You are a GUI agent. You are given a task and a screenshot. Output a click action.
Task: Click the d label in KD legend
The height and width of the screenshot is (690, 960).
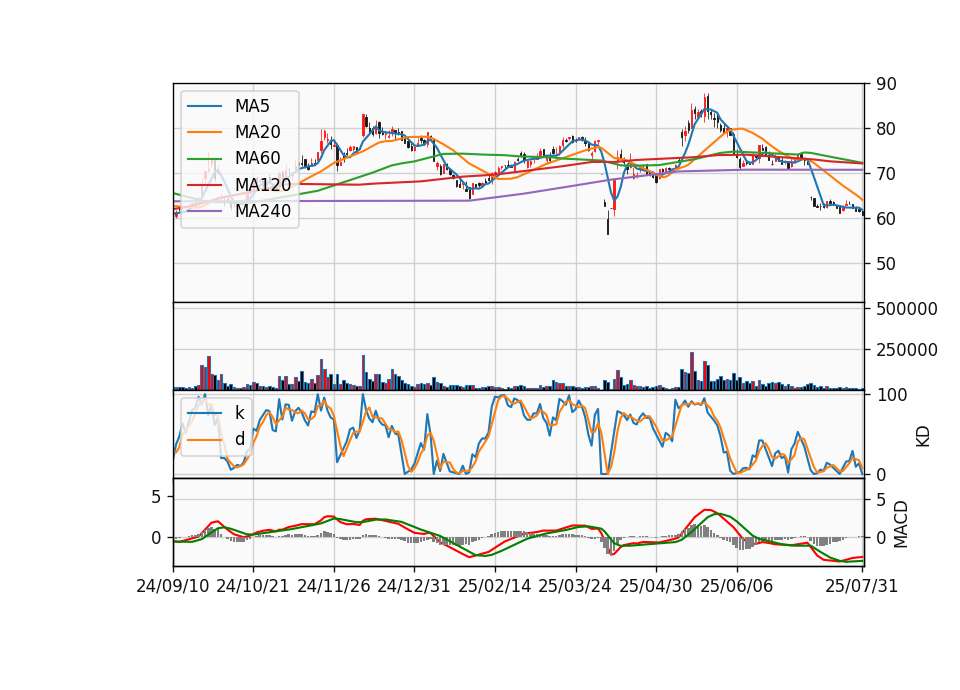239,439
